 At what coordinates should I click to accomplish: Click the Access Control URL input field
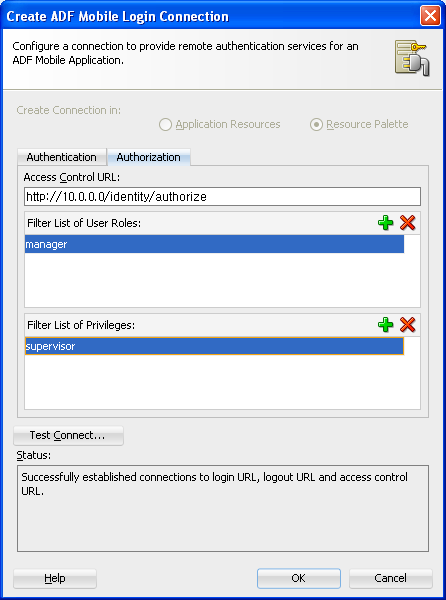(222, 197)
